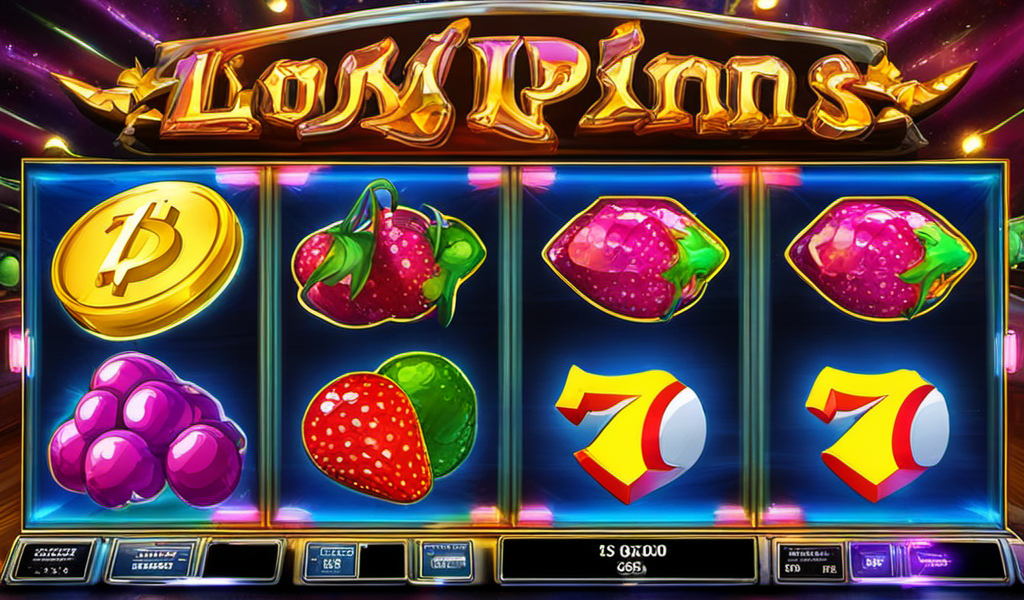Click the wide center balance display

[x=627, y=560]
